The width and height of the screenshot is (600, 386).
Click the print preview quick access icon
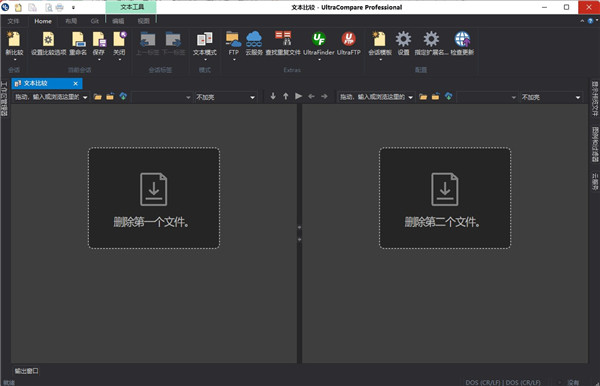pos(49,7)
